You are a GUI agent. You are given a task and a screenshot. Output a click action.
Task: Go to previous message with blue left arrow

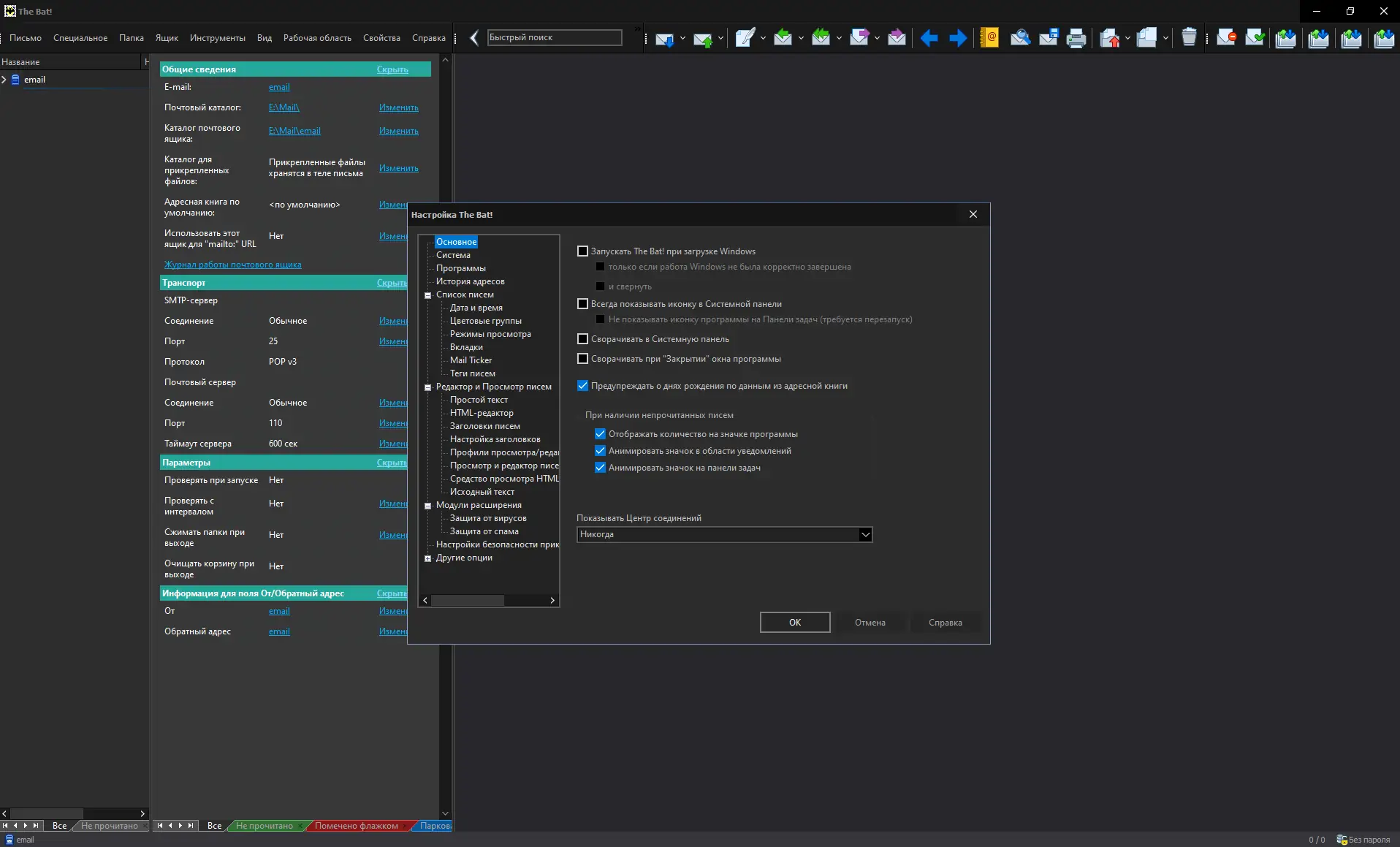[x=929, y=38]
